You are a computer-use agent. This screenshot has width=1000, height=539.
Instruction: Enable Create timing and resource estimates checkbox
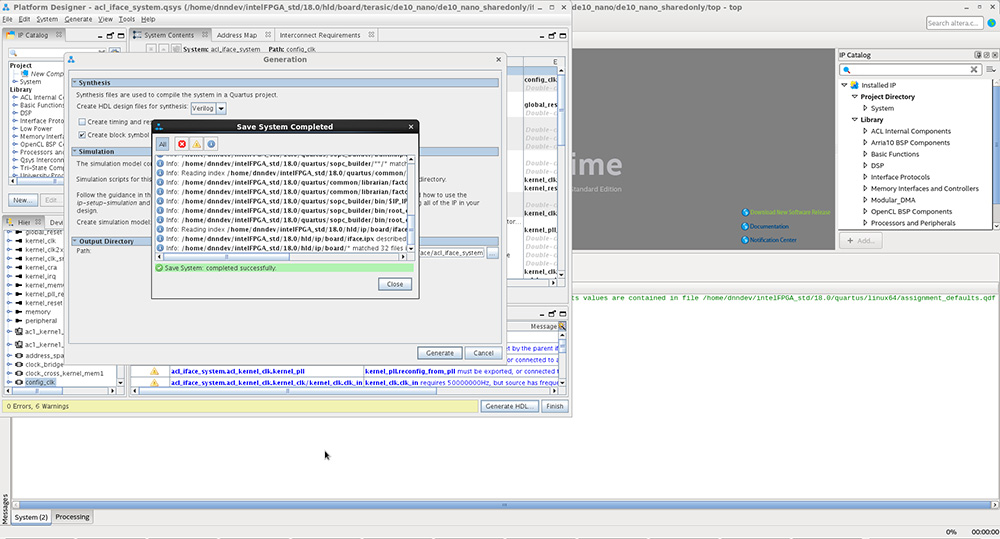tap(82, 122)
